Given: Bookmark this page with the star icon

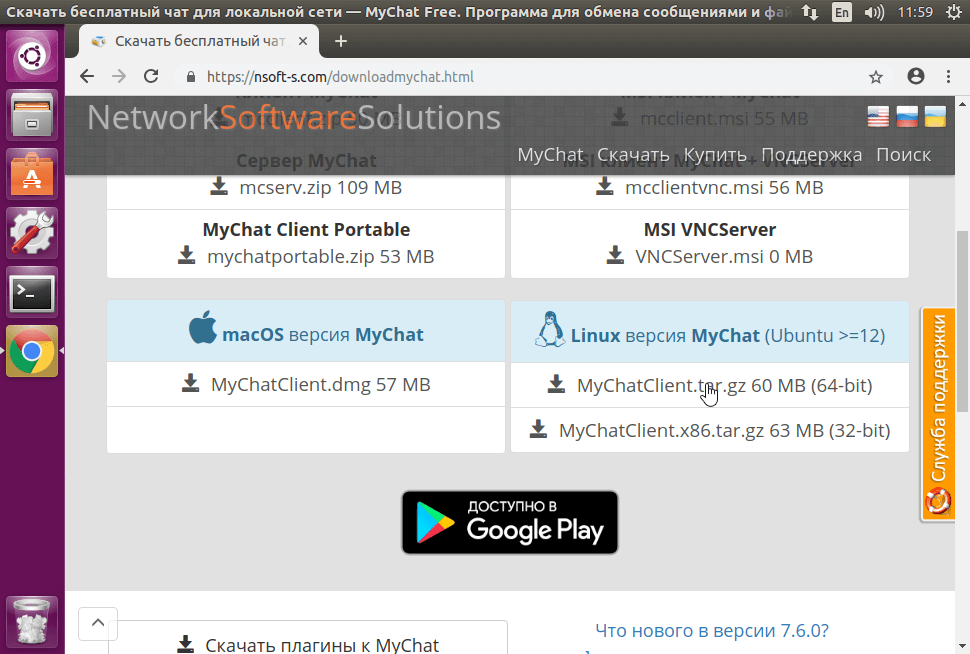Looking at the screenshot, I should pyautogui.click(x=876, y=75).
